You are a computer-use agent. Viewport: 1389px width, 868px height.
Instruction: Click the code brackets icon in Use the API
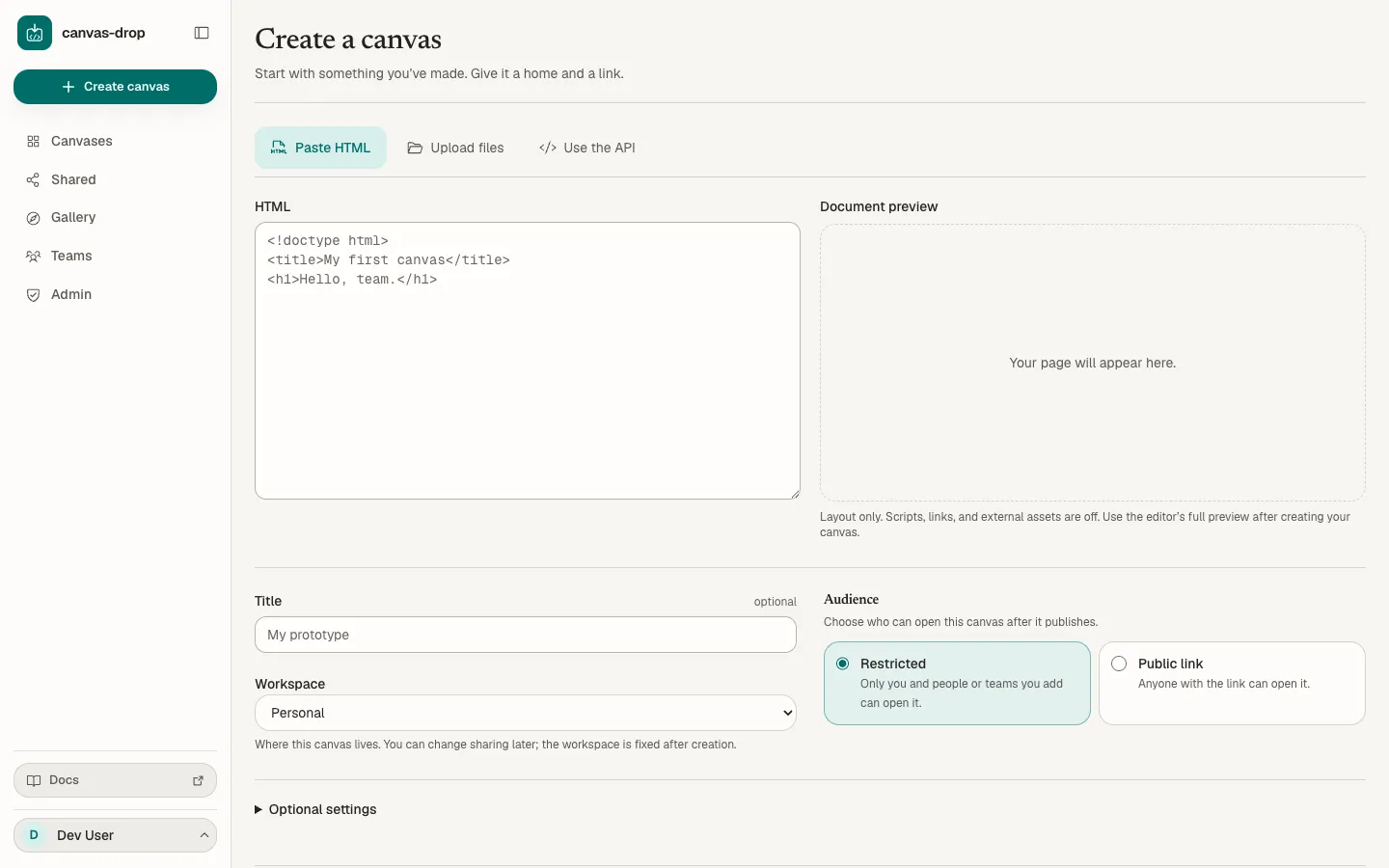tap(548, 148)
